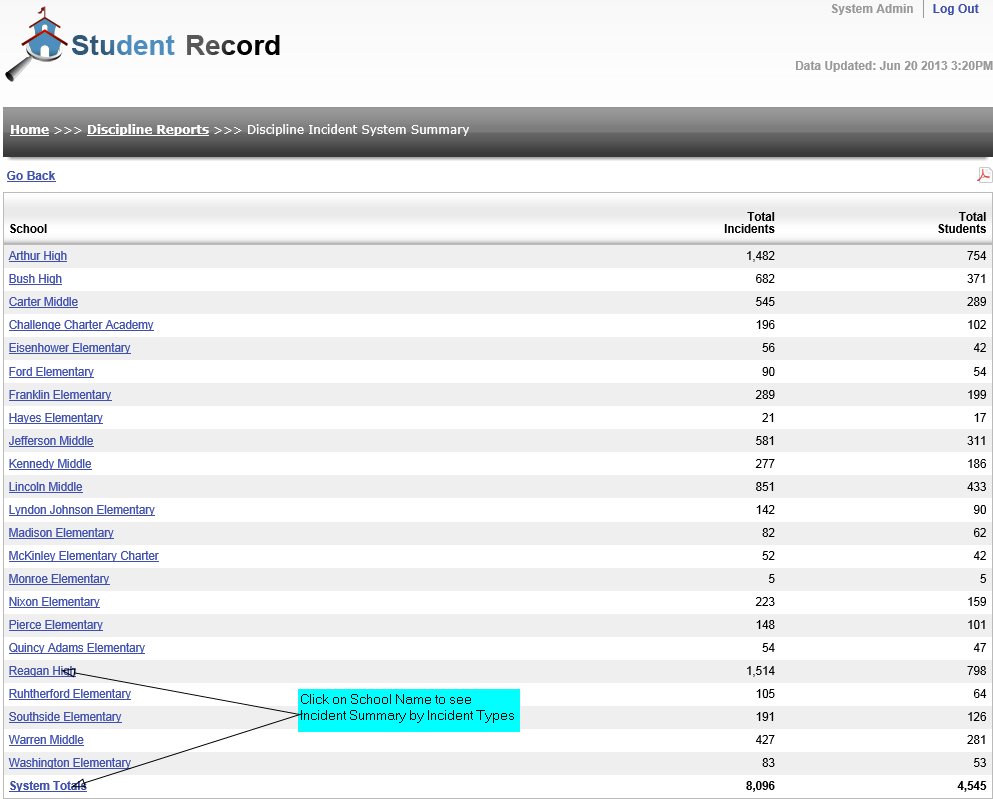
Task: Open the Home breadcrumb link
Action: coord(29,129)
